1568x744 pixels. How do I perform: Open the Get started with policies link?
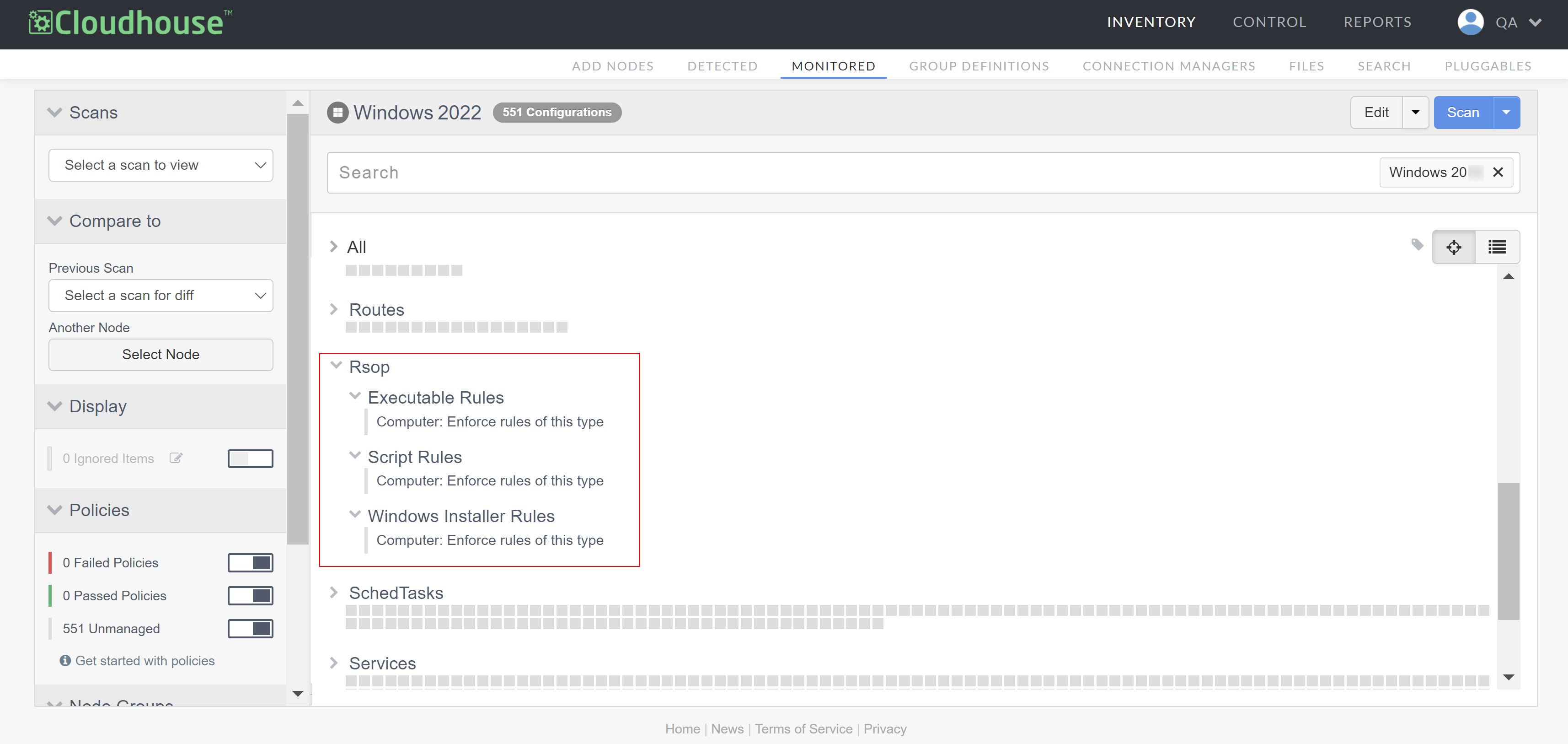[145, 661]
